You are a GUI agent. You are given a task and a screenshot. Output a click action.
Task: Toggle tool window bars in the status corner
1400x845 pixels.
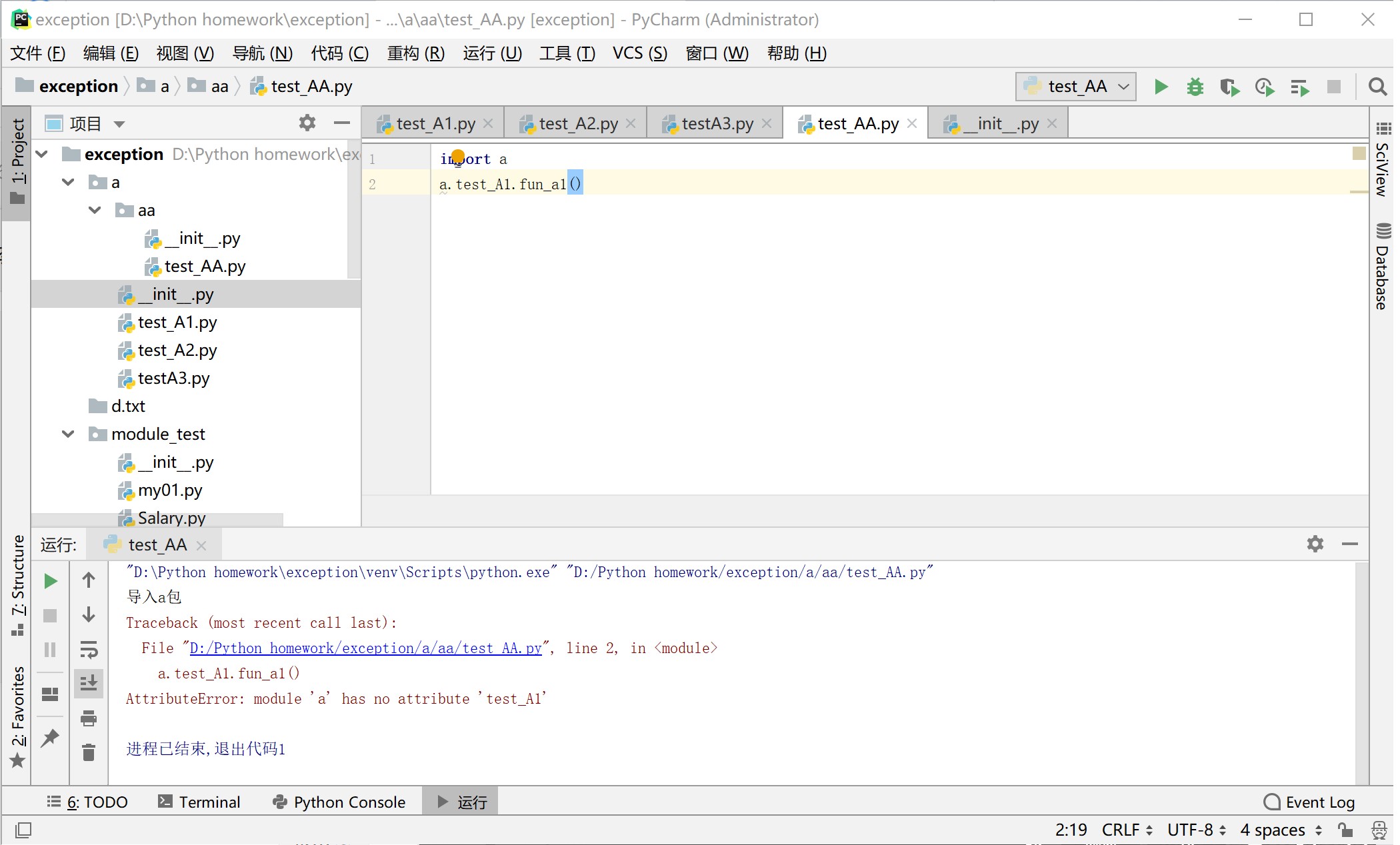pos(23,830)
